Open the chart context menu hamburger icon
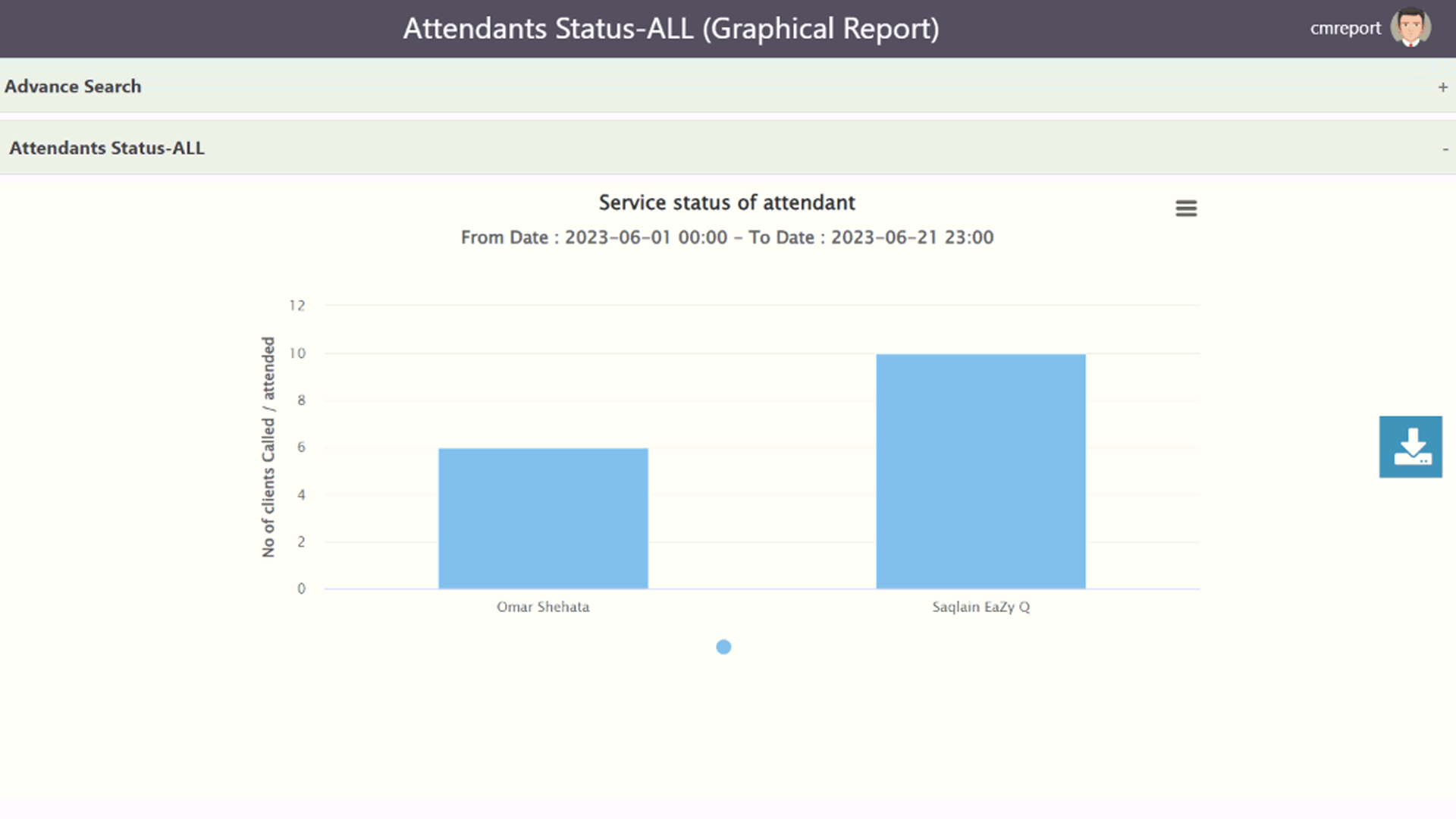 (x=1186, y=209)
